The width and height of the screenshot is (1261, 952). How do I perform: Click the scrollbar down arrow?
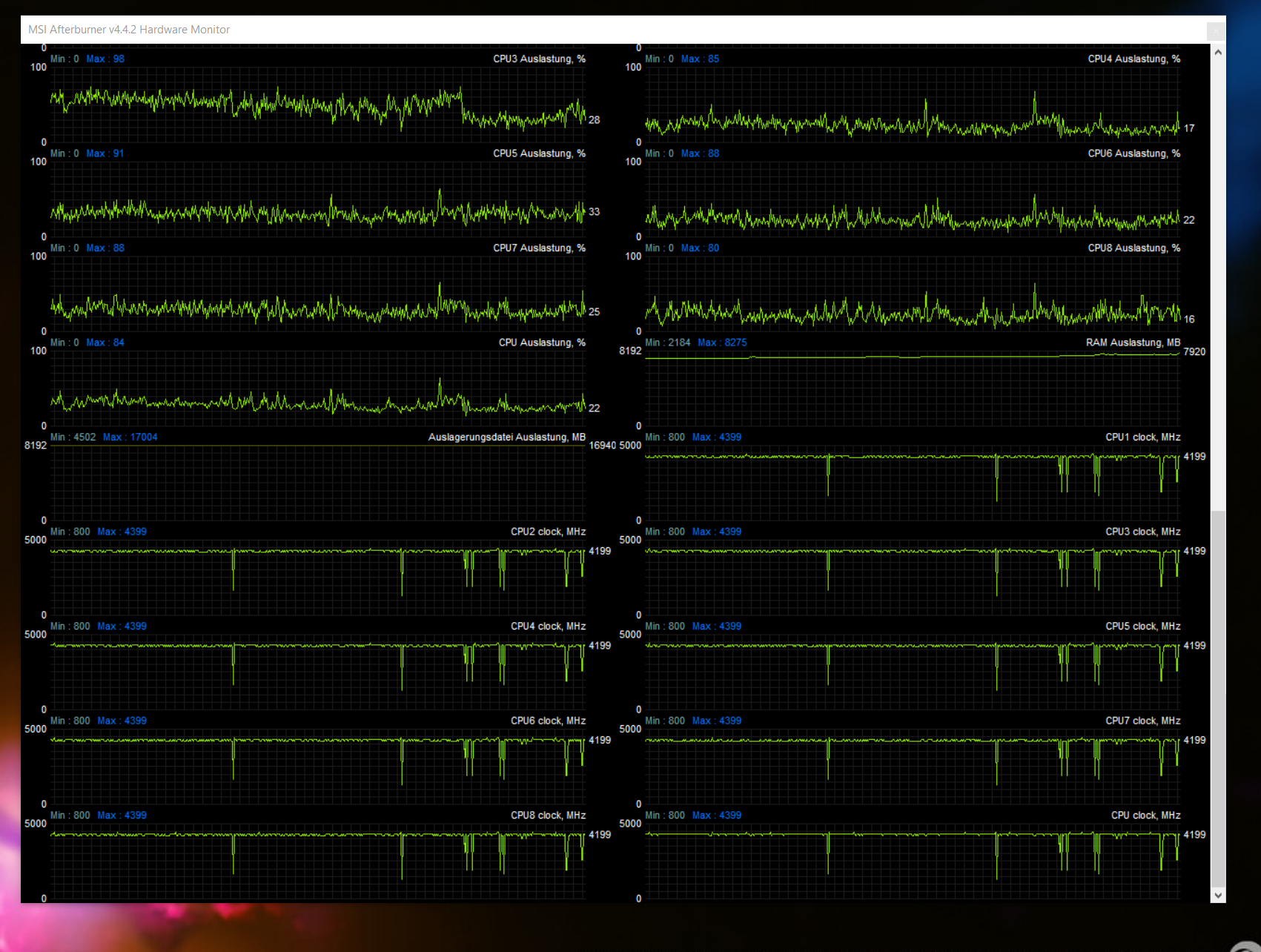coord(1218,895)
